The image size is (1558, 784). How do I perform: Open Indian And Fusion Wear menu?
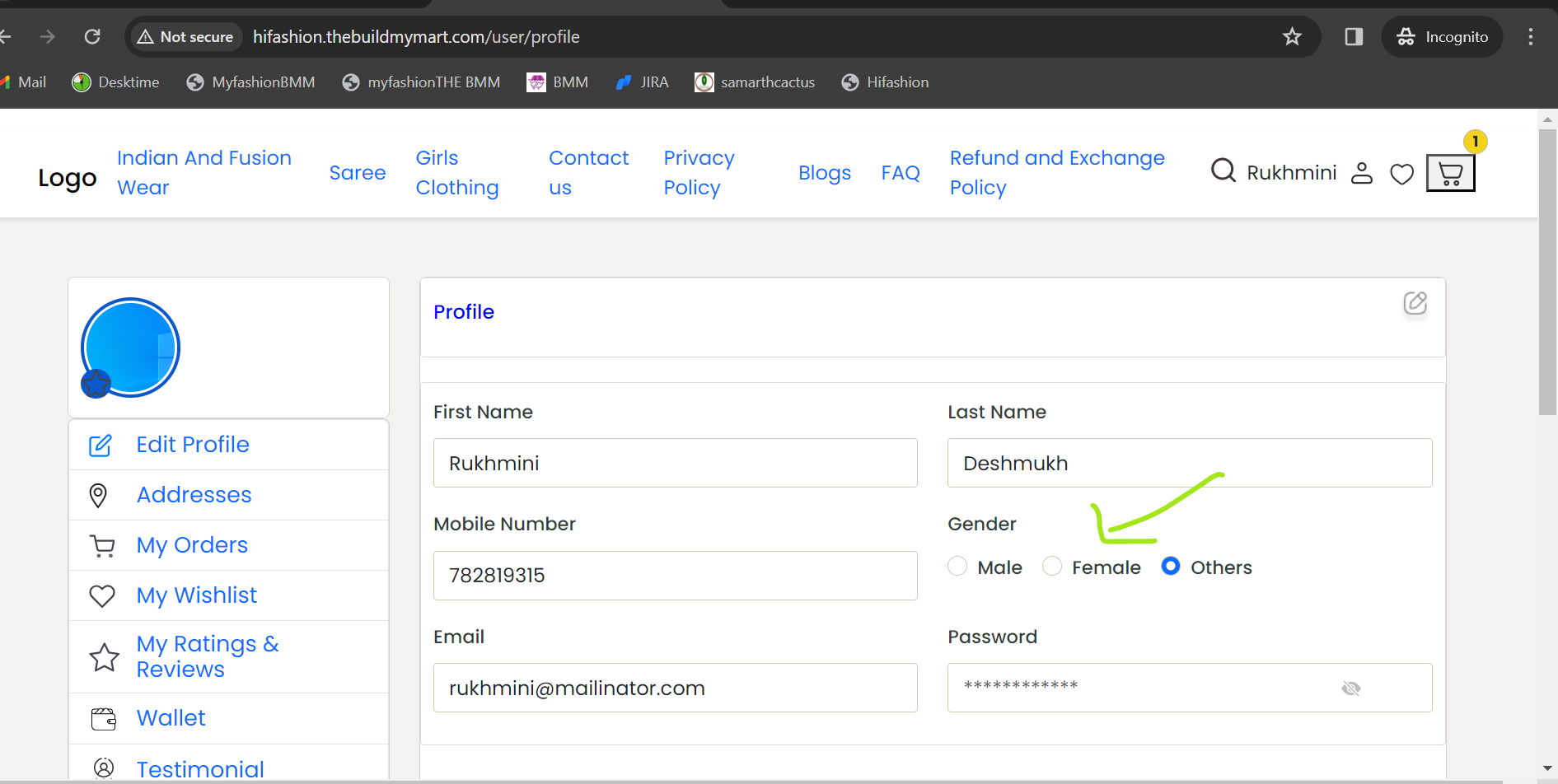coord(204,172)
